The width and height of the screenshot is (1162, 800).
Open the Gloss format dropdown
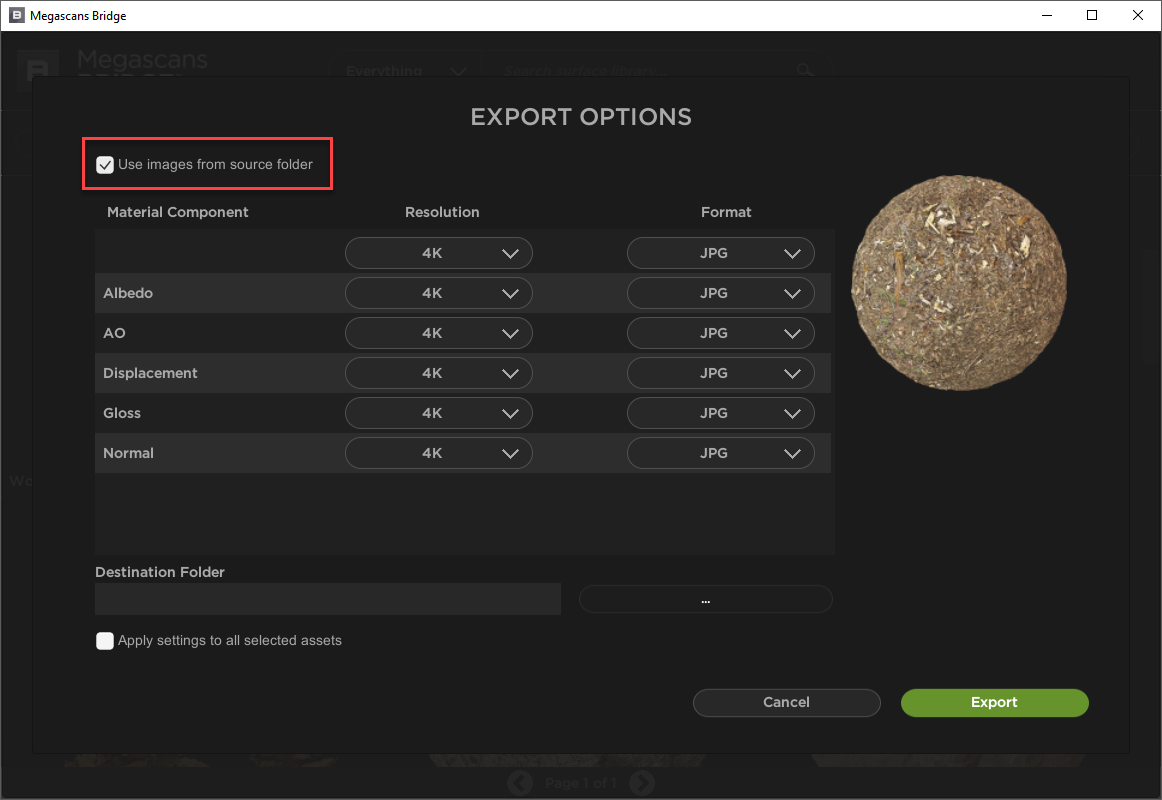[x=720, y=413]
